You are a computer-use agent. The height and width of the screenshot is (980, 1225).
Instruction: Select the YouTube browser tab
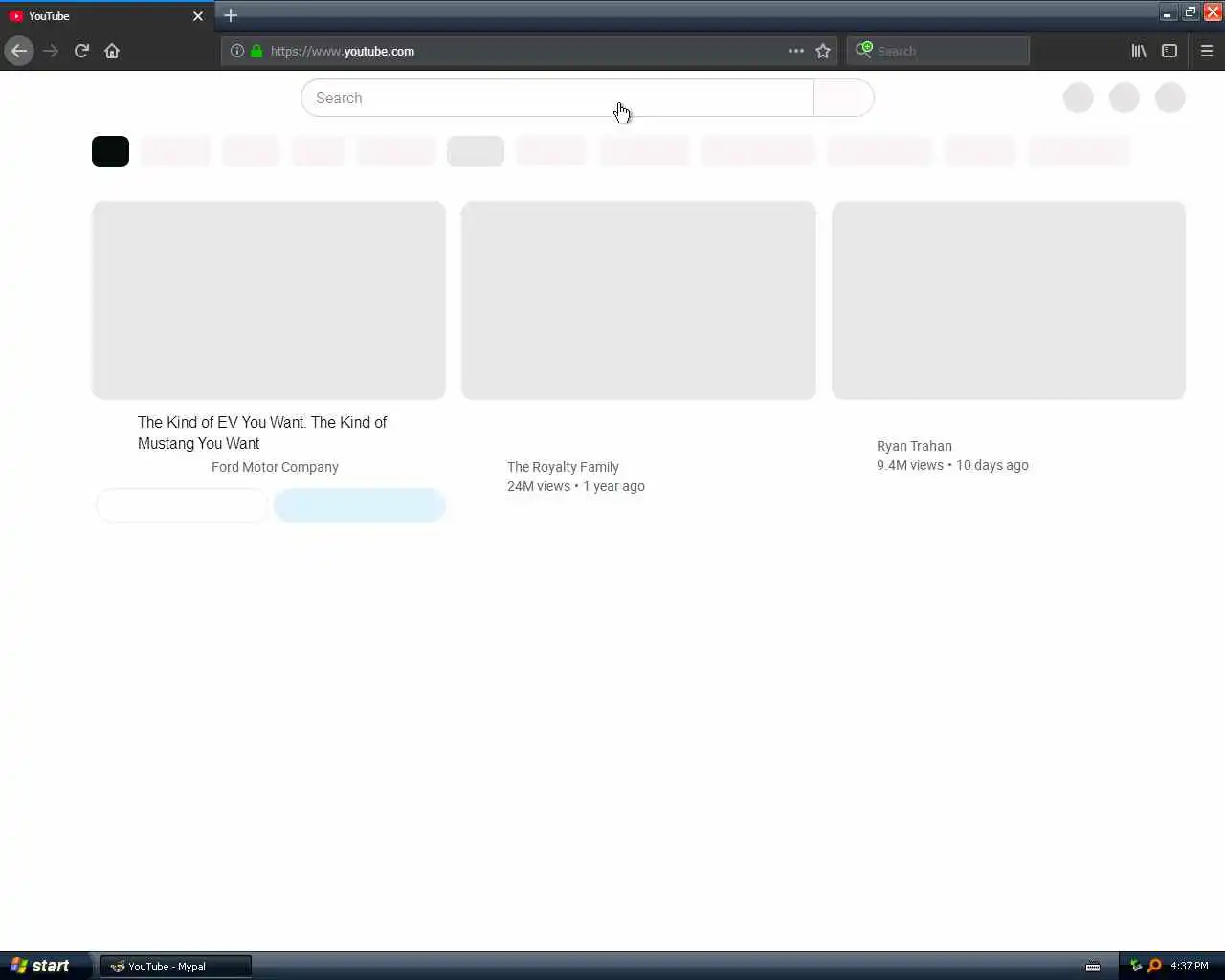(105, 16)
